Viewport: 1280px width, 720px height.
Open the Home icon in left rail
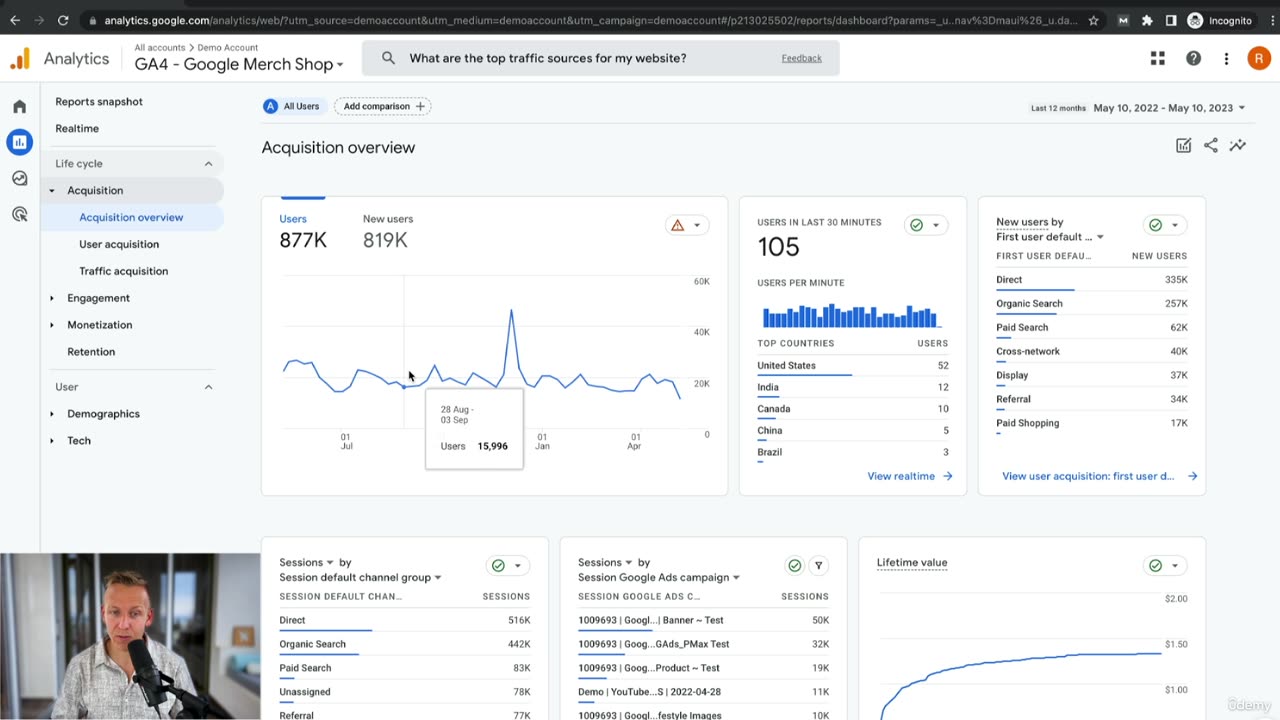tap(19, 106)
